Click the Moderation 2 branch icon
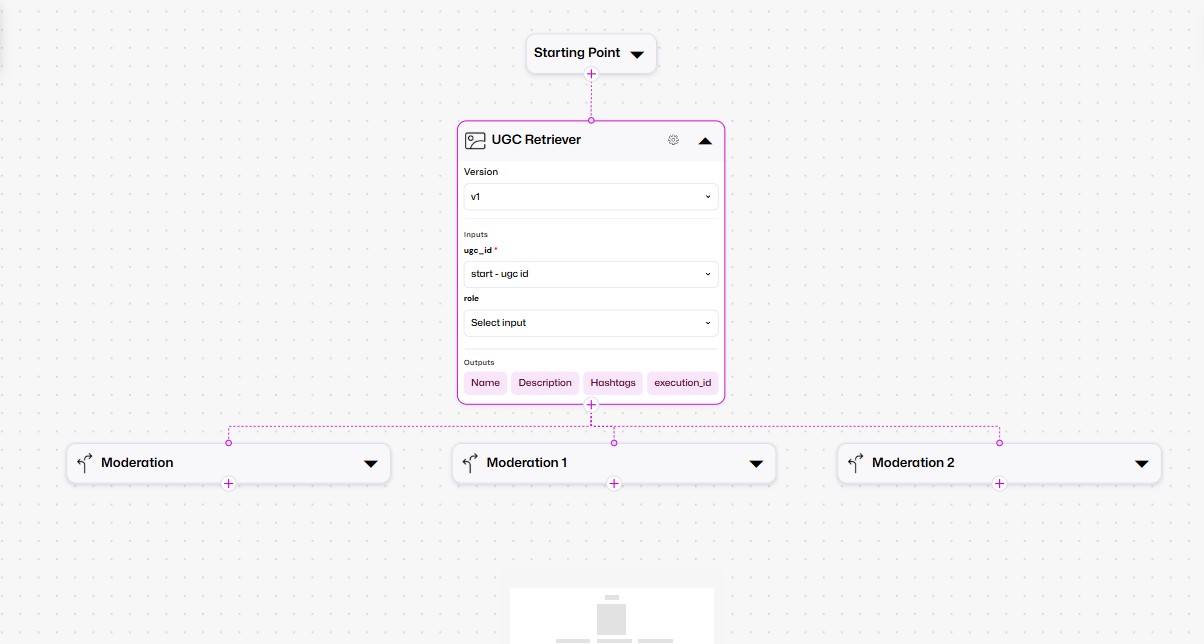 point(855,463)
